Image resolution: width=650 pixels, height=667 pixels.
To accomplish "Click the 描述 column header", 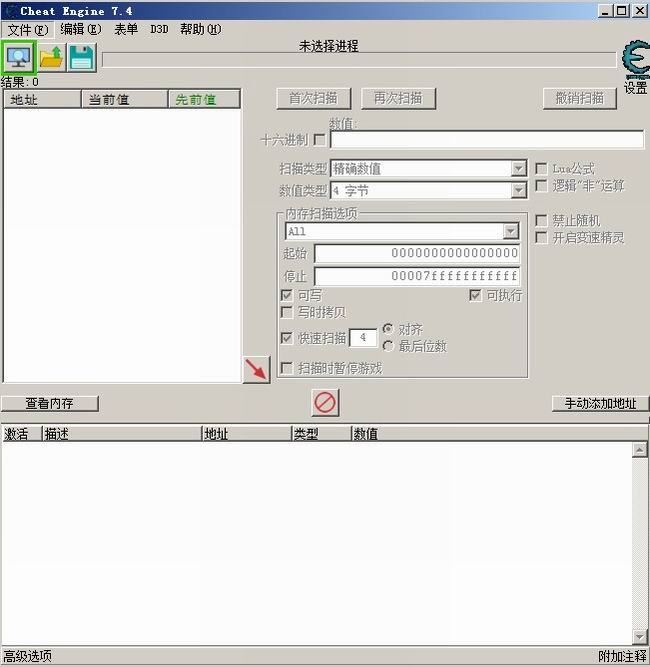I will 122,434.
